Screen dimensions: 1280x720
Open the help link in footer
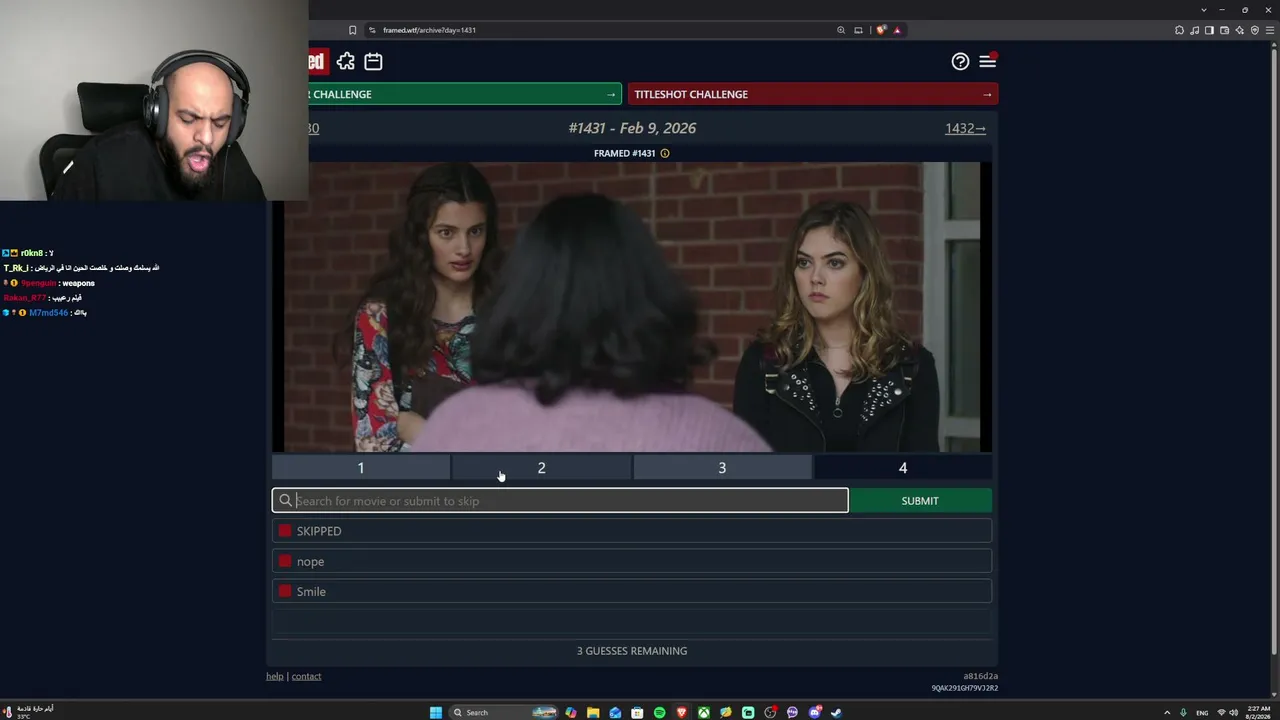point(275,677)
